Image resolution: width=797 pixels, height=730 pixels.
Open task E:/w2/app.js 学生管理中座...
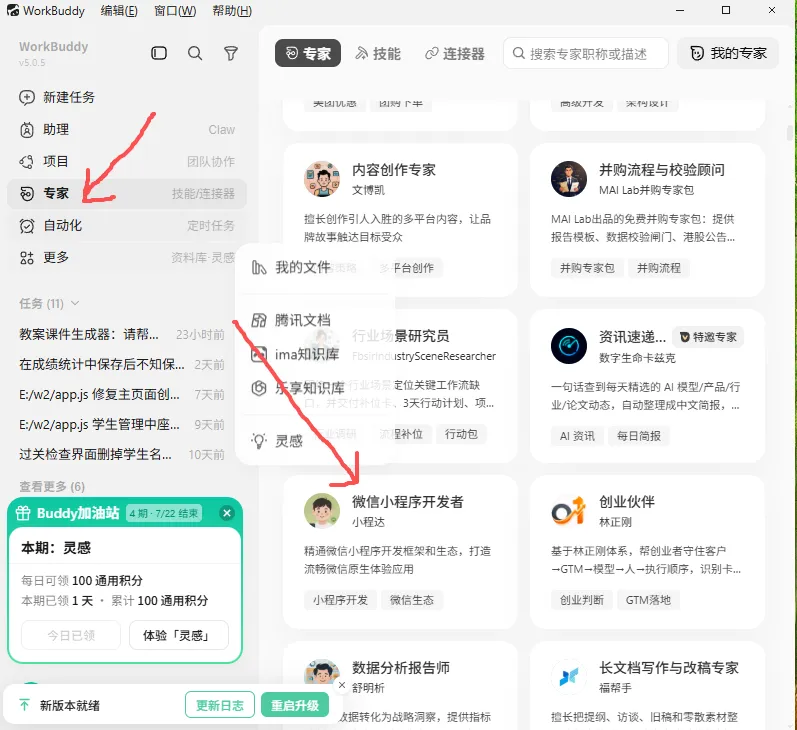(122, 424)
